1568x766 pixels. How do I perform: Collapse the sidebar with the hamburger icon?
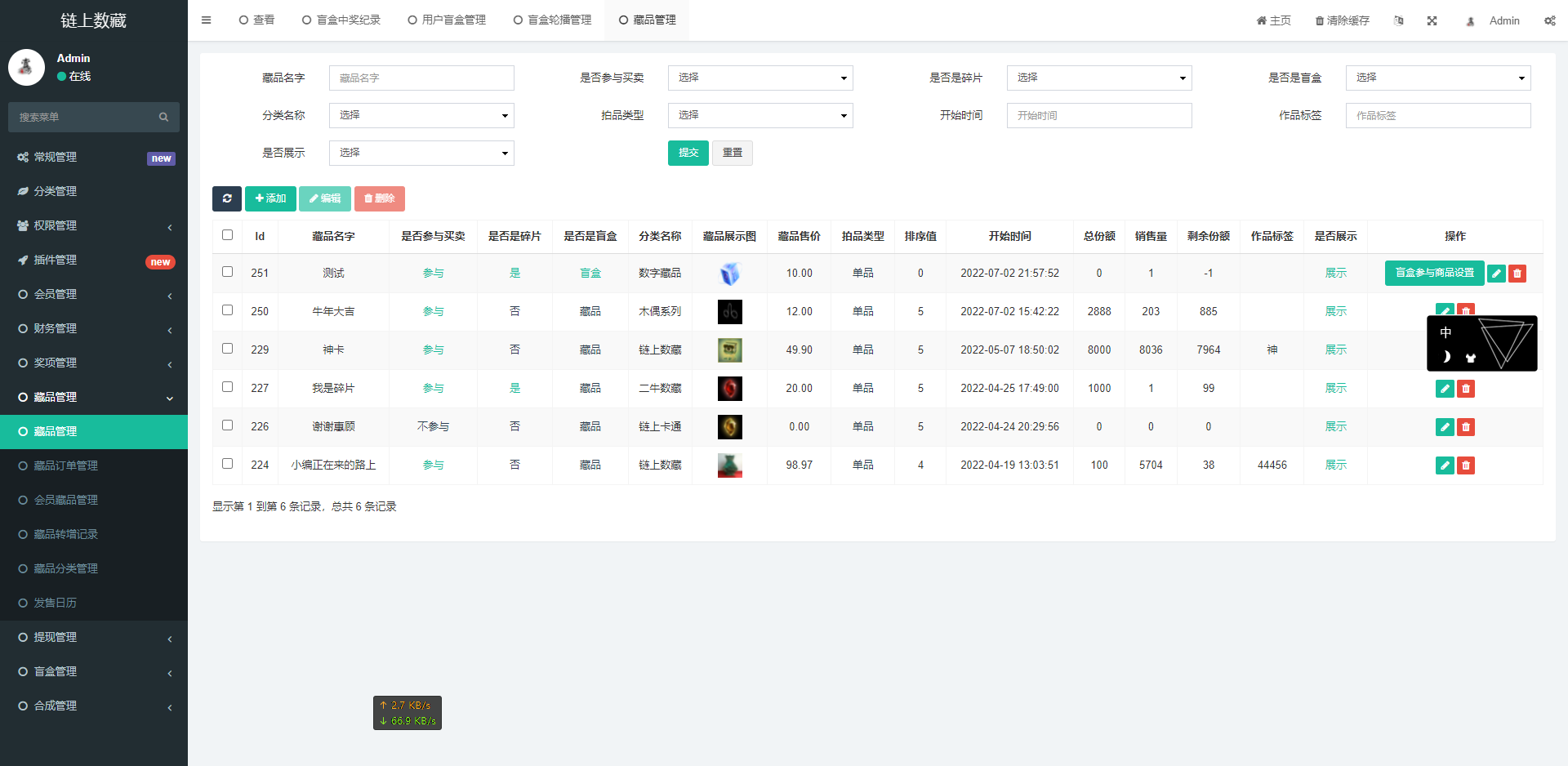(206, 20)
